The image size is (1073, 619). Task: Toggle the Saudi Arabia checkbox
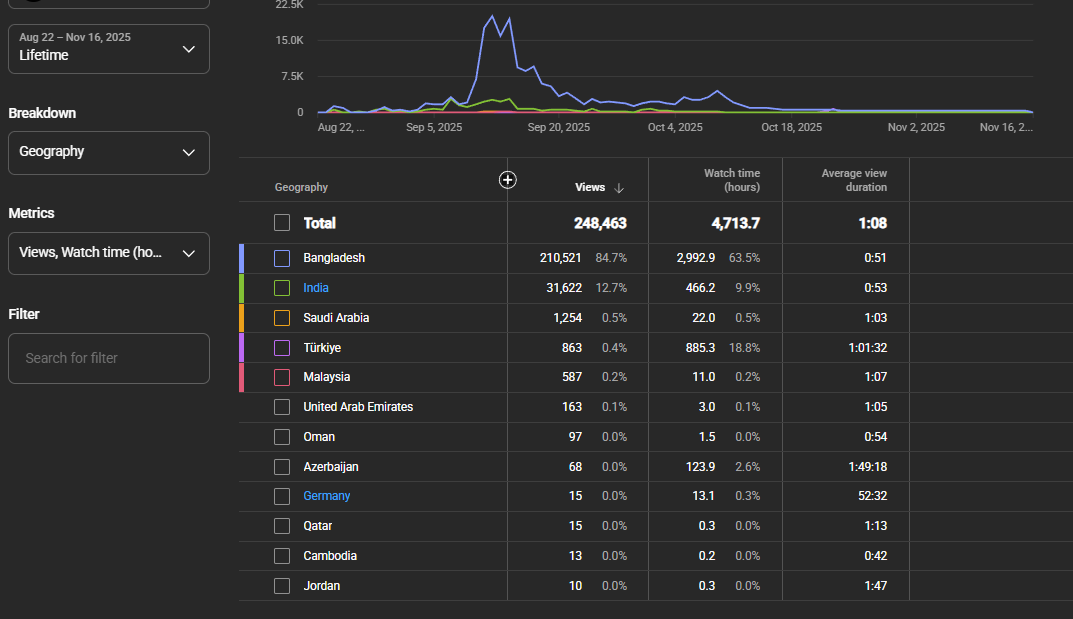282,318
